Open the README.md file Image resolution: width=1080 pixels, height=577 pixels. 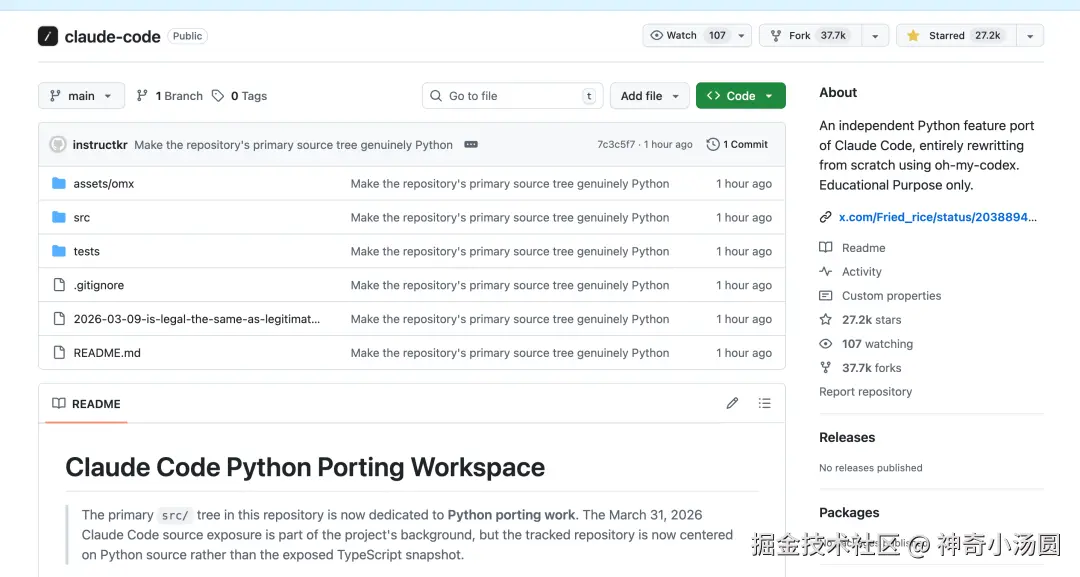click(107, 353)
